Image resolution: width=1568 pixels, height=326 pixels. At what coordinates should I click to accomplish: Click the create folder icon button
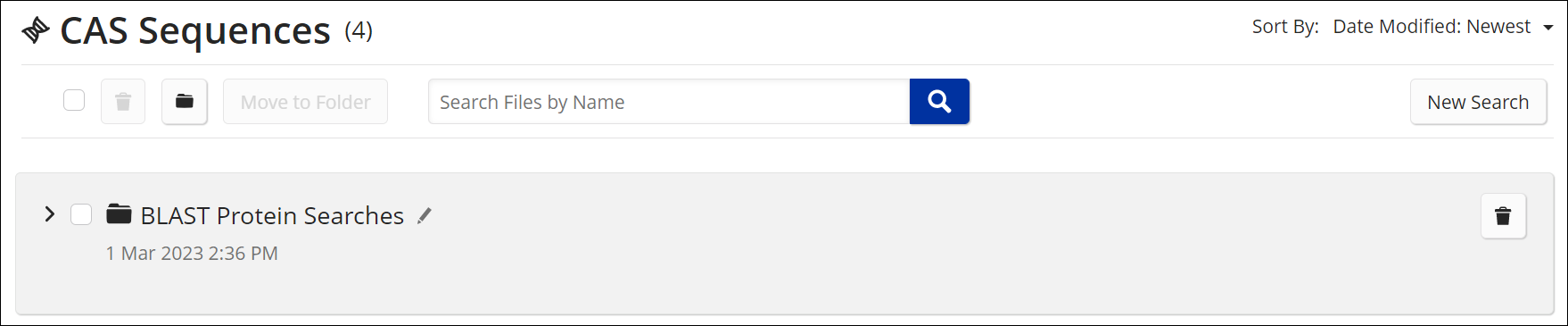tap(185, 102)
